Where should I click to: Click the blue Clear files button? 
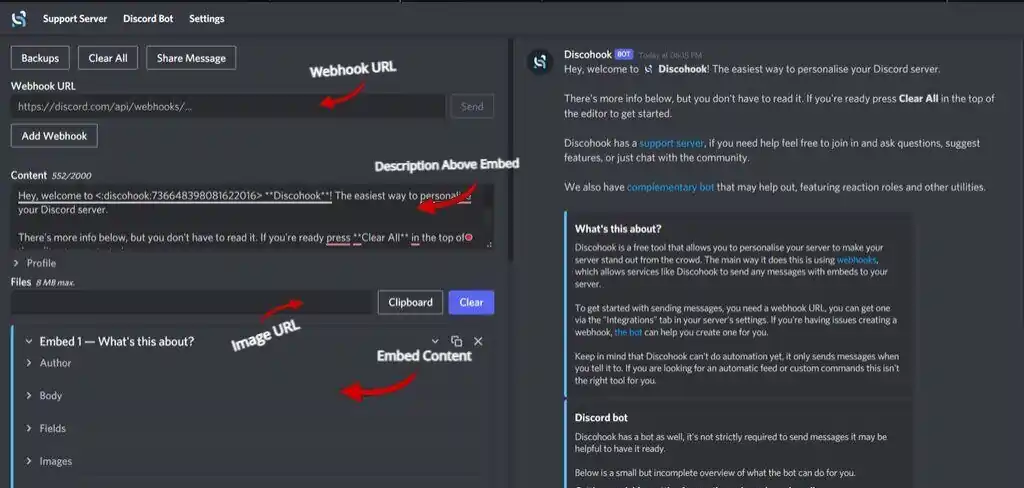coord(472,302)
